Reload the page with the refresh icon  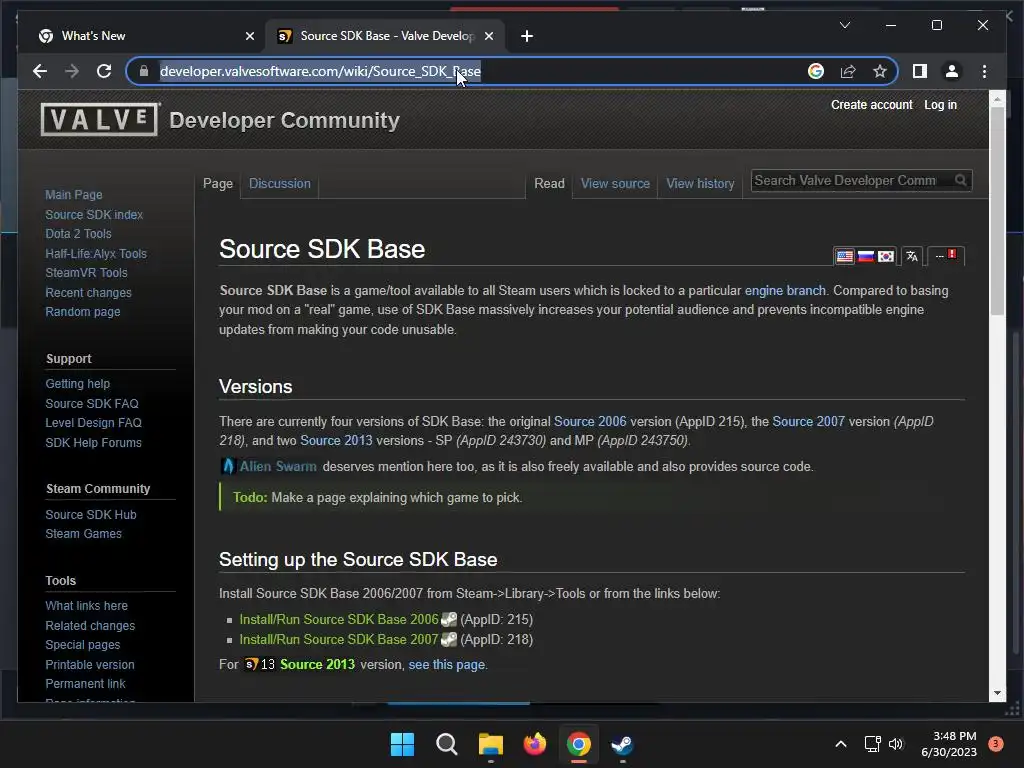pyautogui.click(x=104, y=71)
